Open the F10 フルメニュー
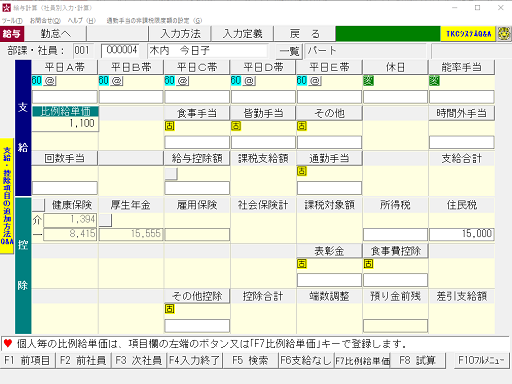 (481, 360)
